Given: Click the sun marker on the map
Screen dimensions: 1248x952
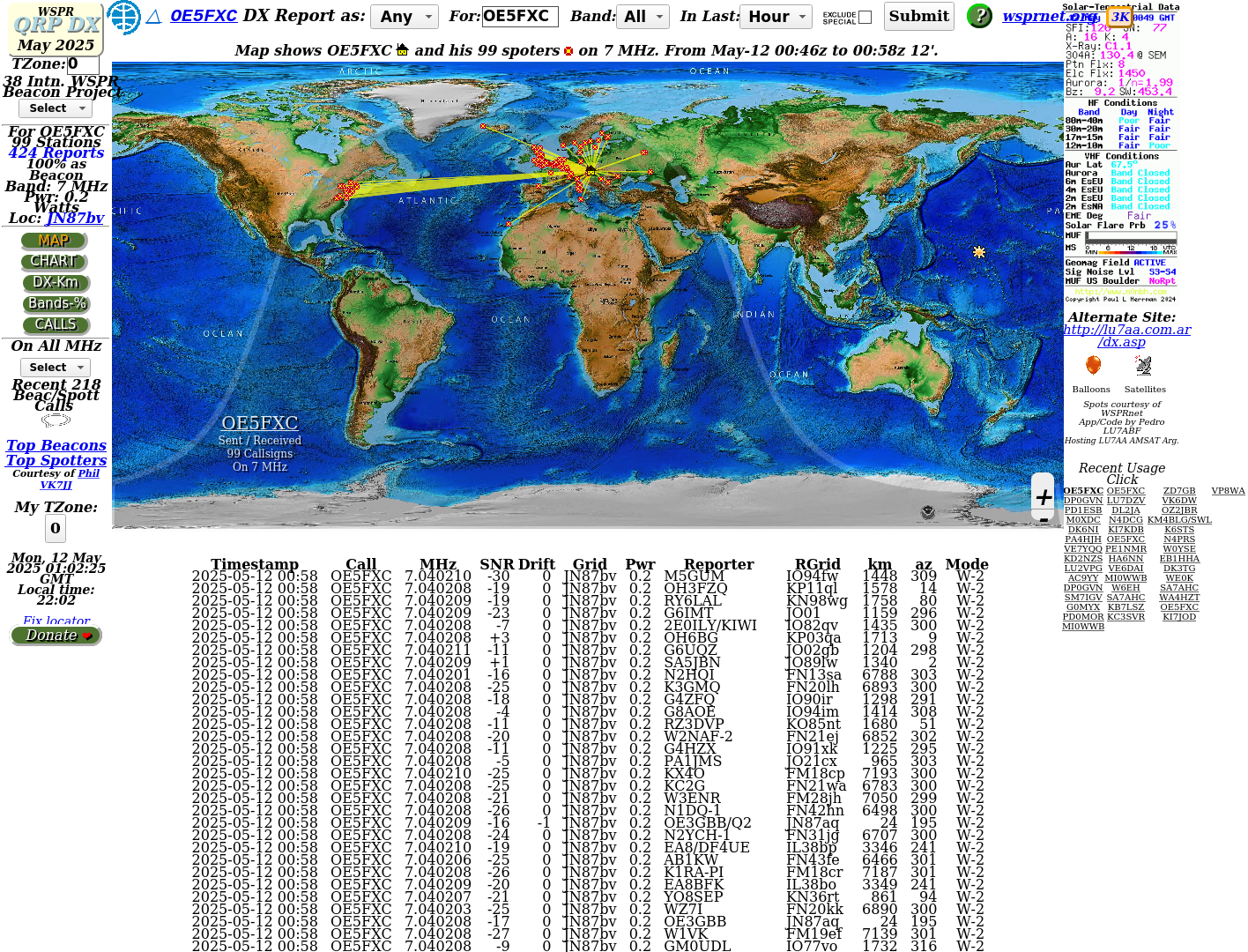Looking at the screenshot, I should click(978, 252).
